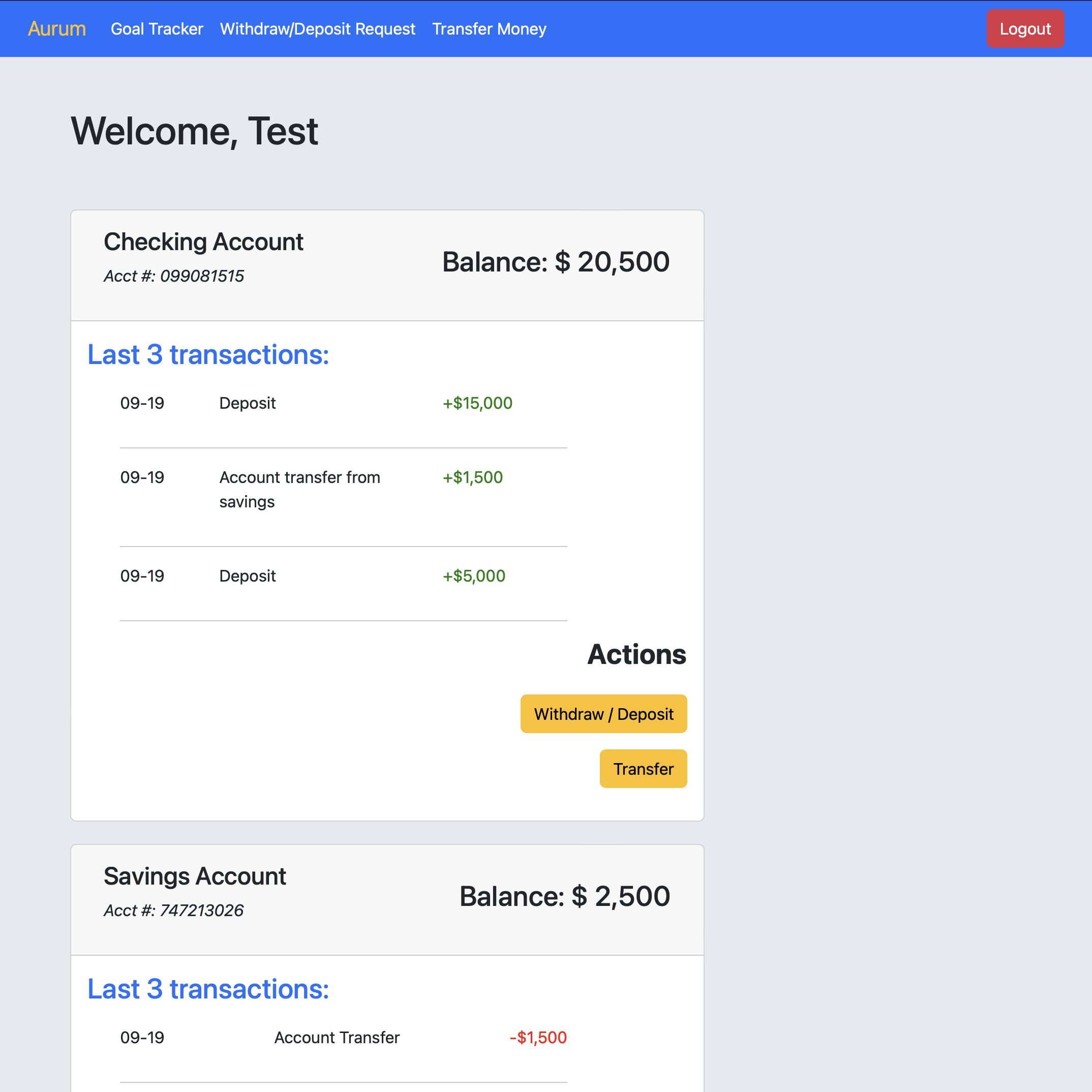The height and width of the screenshot is (1092, 1092).
Task: Click the Withdraw / Deposit action button
Action: (603, 713)
